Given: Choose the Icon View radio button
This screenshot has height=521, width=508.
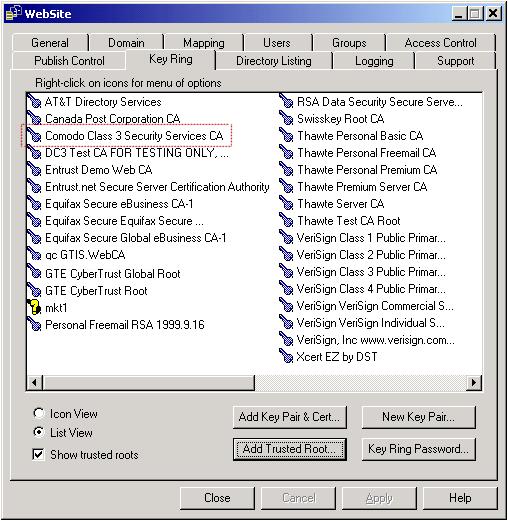Looking at the screenshot, I should pyautogui.click(x=39, y=413).
